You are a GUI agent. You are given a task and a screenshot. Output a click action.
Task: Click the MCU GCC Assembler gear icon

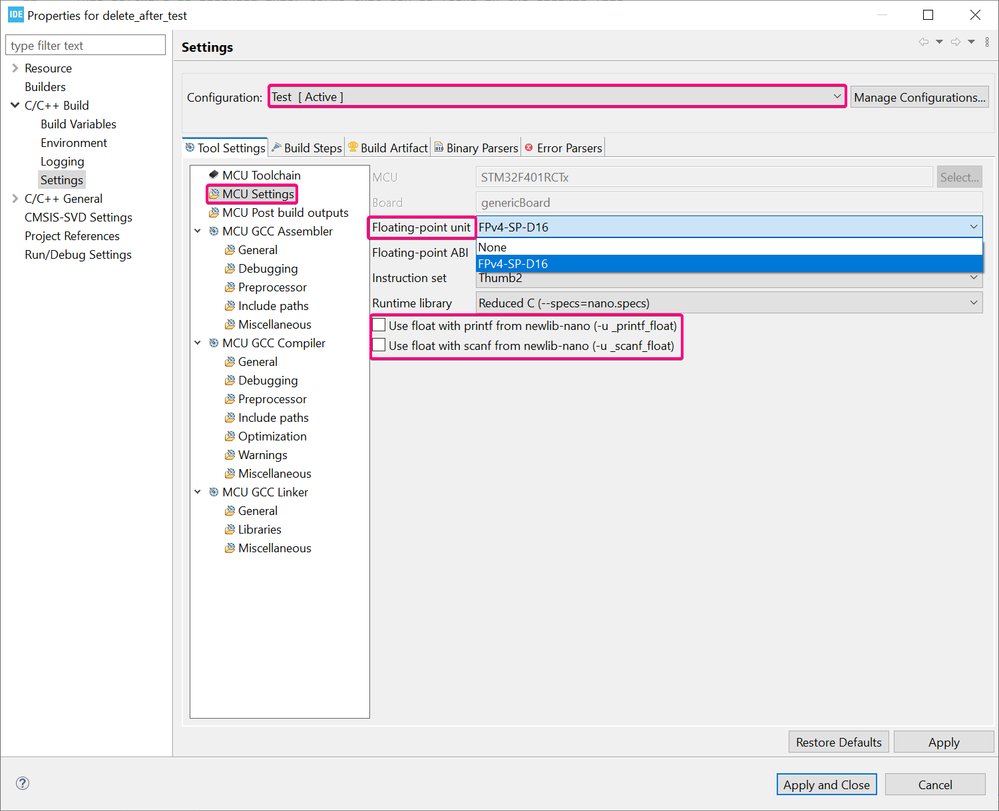coord(214,231)
